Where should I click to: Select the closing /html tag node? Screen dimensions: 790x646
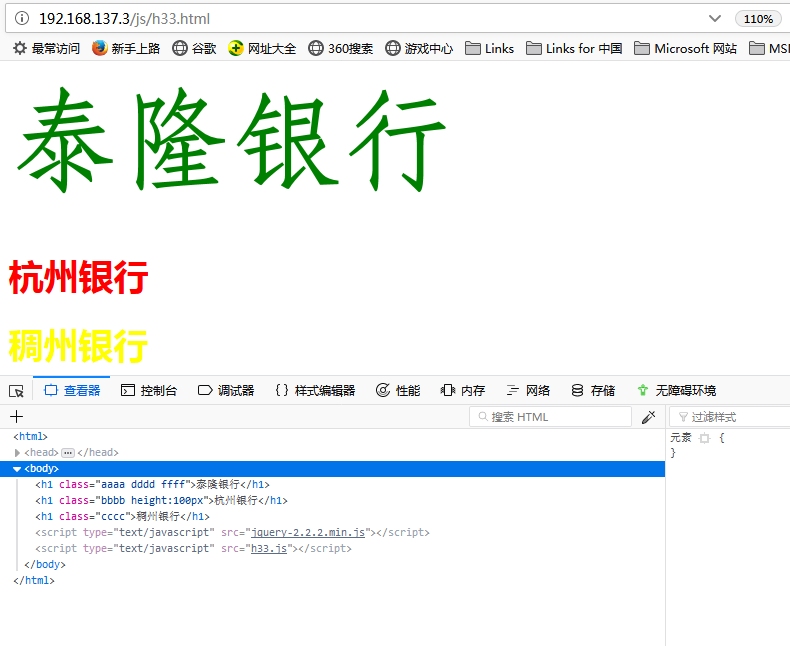point(34,580)
